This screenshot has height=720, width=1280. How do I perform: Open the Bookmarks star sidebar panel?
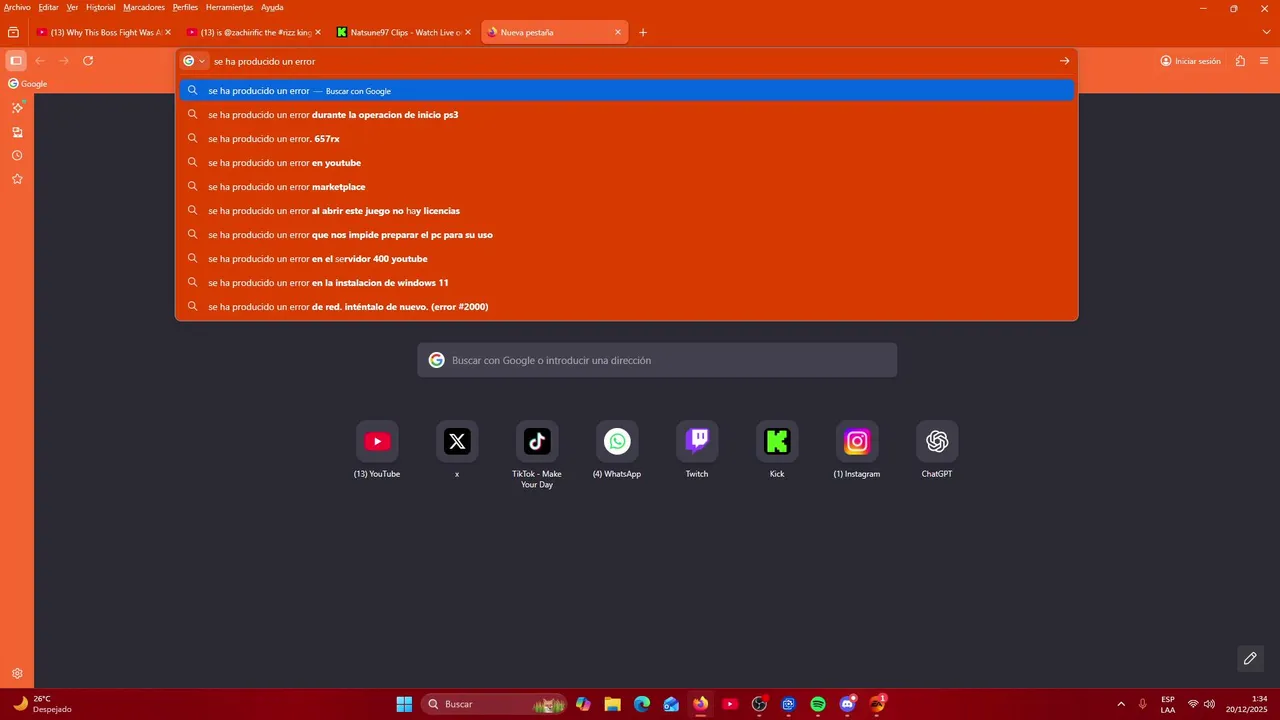pos(17,179)
